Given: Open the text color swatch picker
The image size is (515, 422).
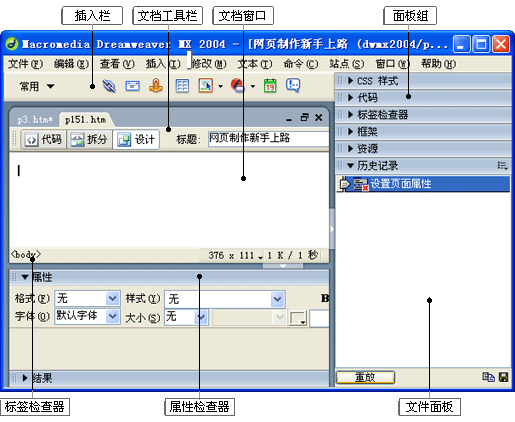Looking at the screenshot, I should pyautogui.click(x=298, y=318).
